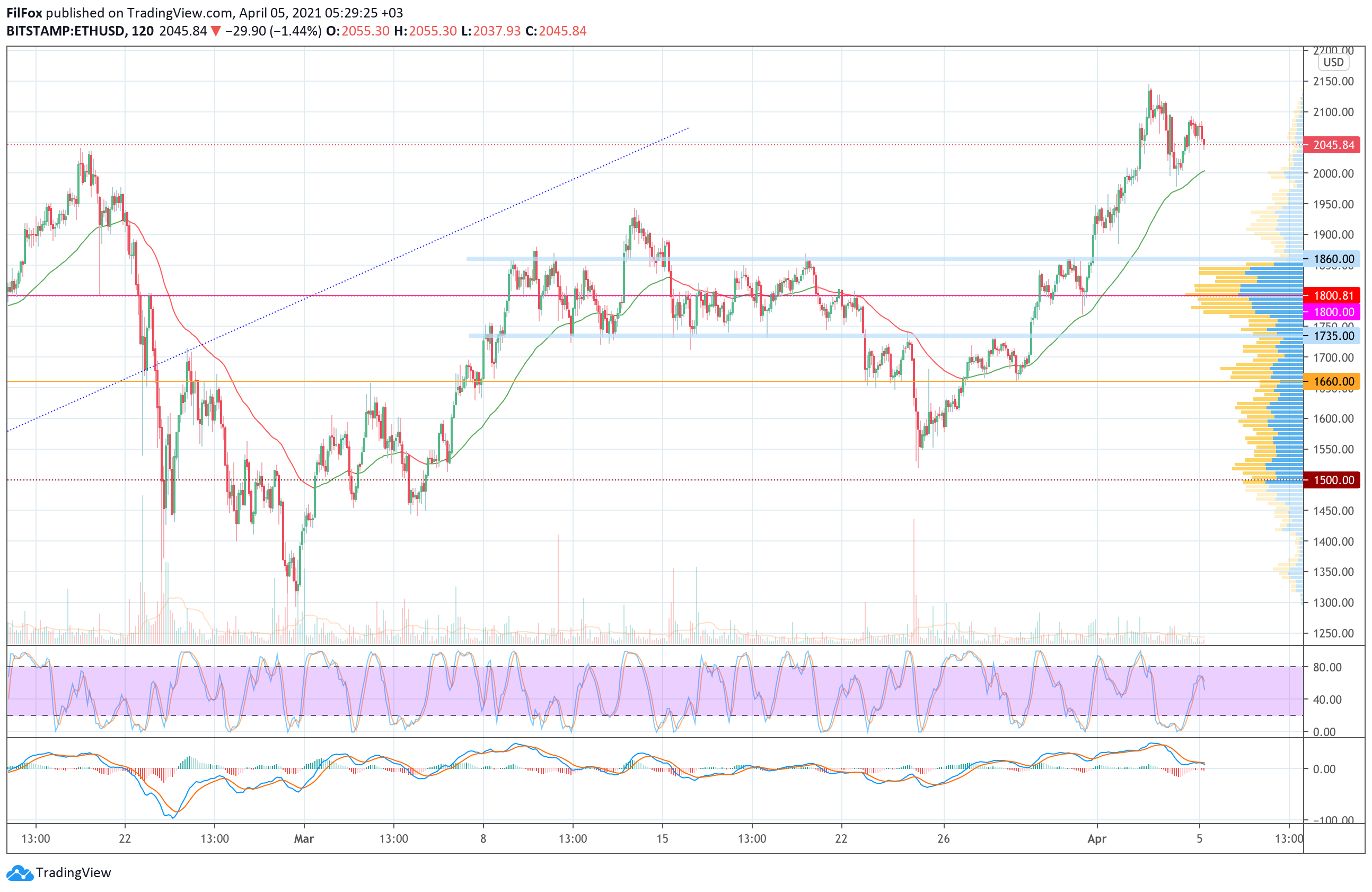
Task: Click the 120 timeframe interval in header
Action: point(143,31)
